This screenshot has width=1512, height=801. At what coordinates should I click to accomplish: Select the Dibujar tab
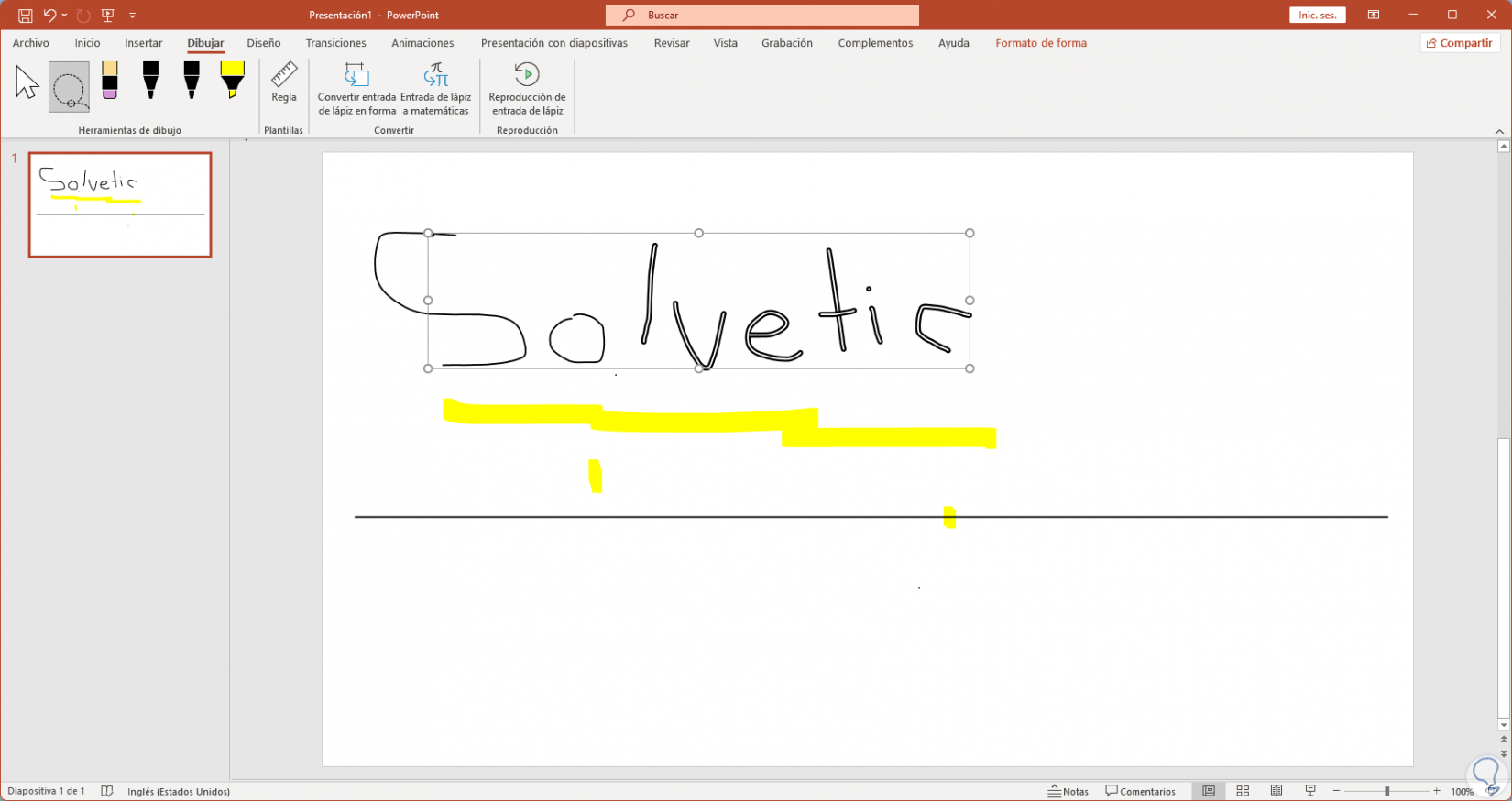(205, 43)
